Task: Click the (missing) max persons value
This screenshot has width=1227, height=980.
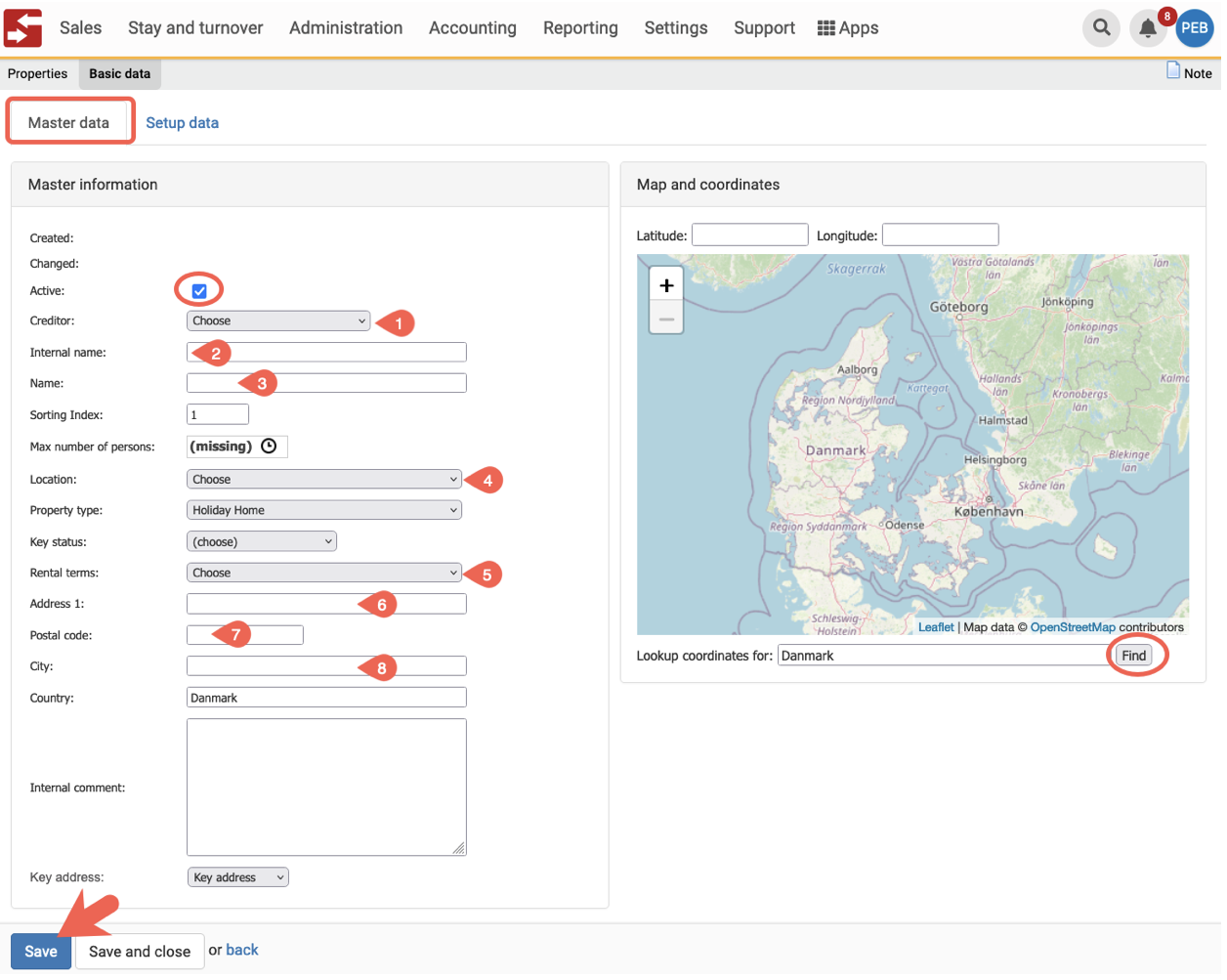Action: point(222,448)
